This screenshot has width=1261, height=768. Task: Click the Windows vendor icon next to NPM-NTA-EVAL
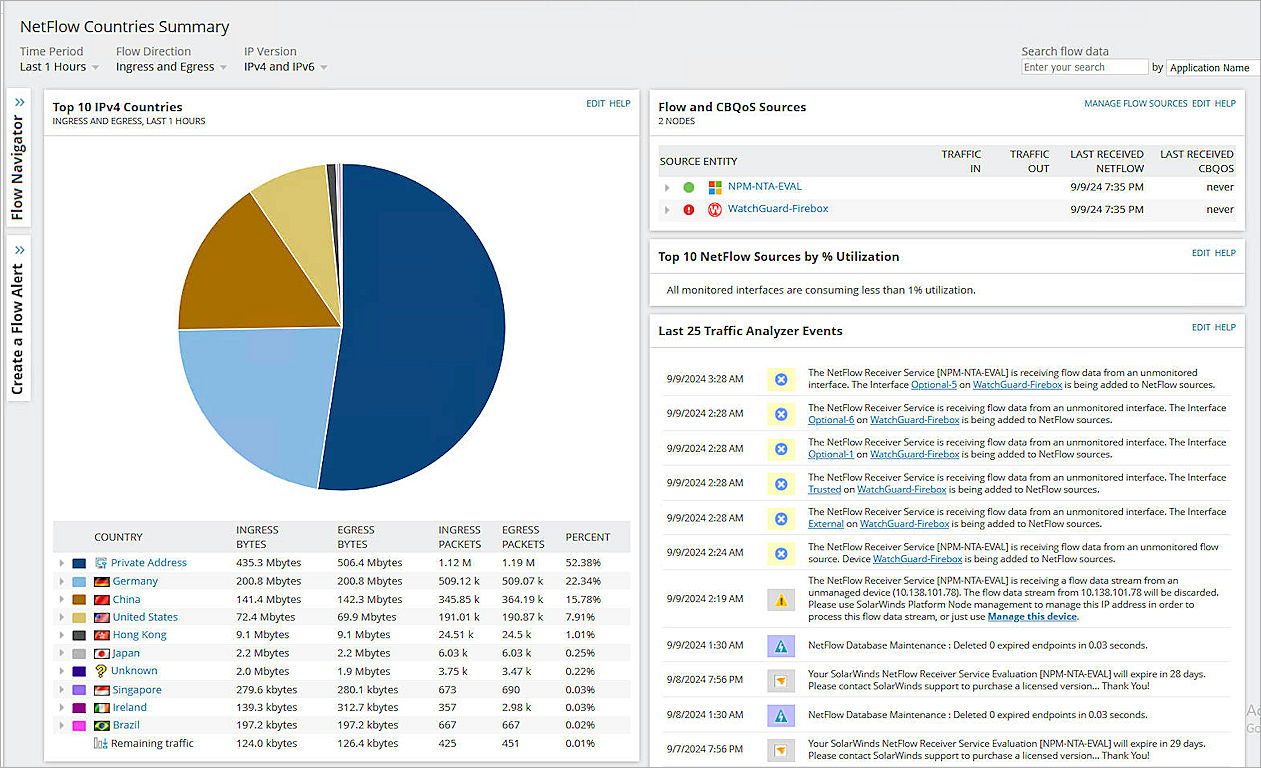[717, 186]
